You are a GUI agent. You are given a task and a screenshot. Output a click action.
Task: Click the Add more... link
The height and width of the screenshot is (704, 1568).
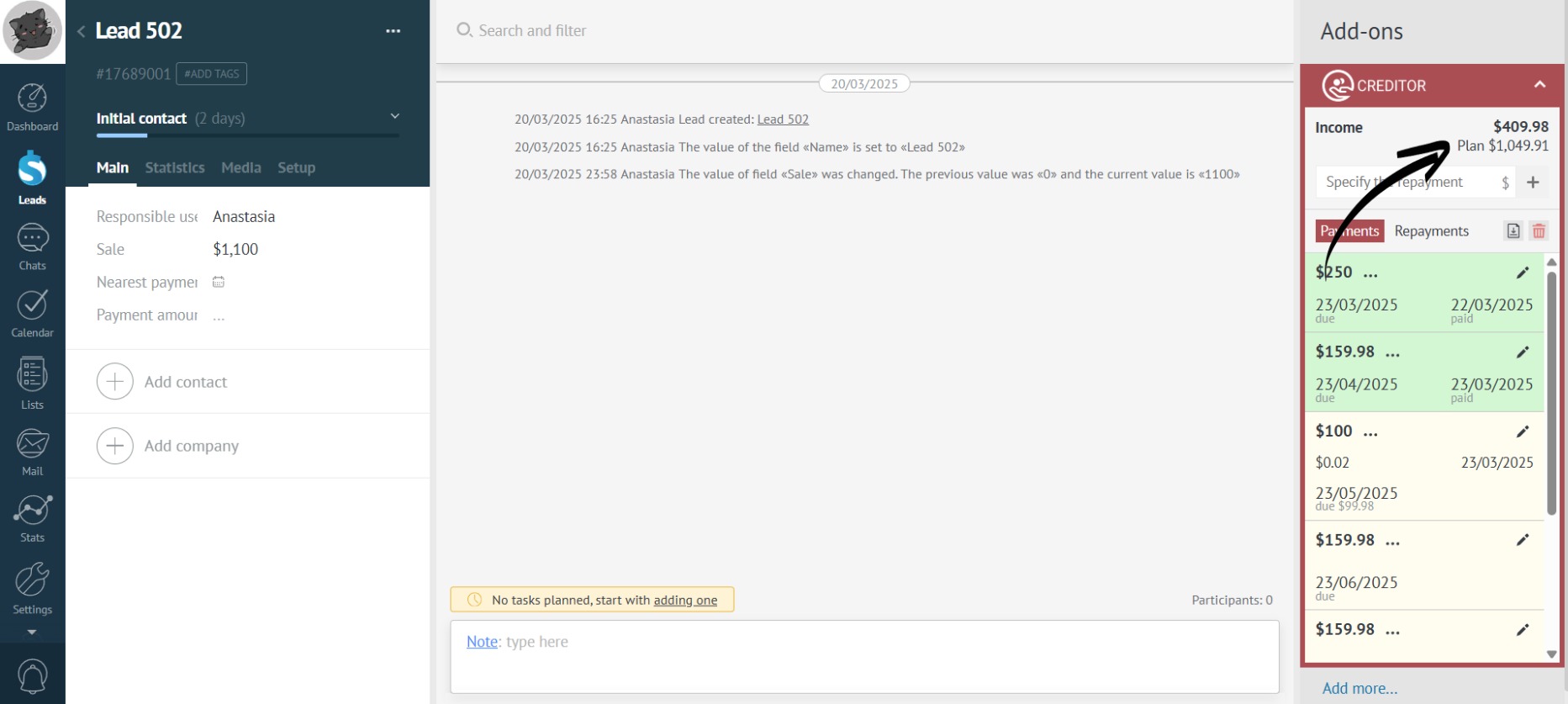(1359, 688)
